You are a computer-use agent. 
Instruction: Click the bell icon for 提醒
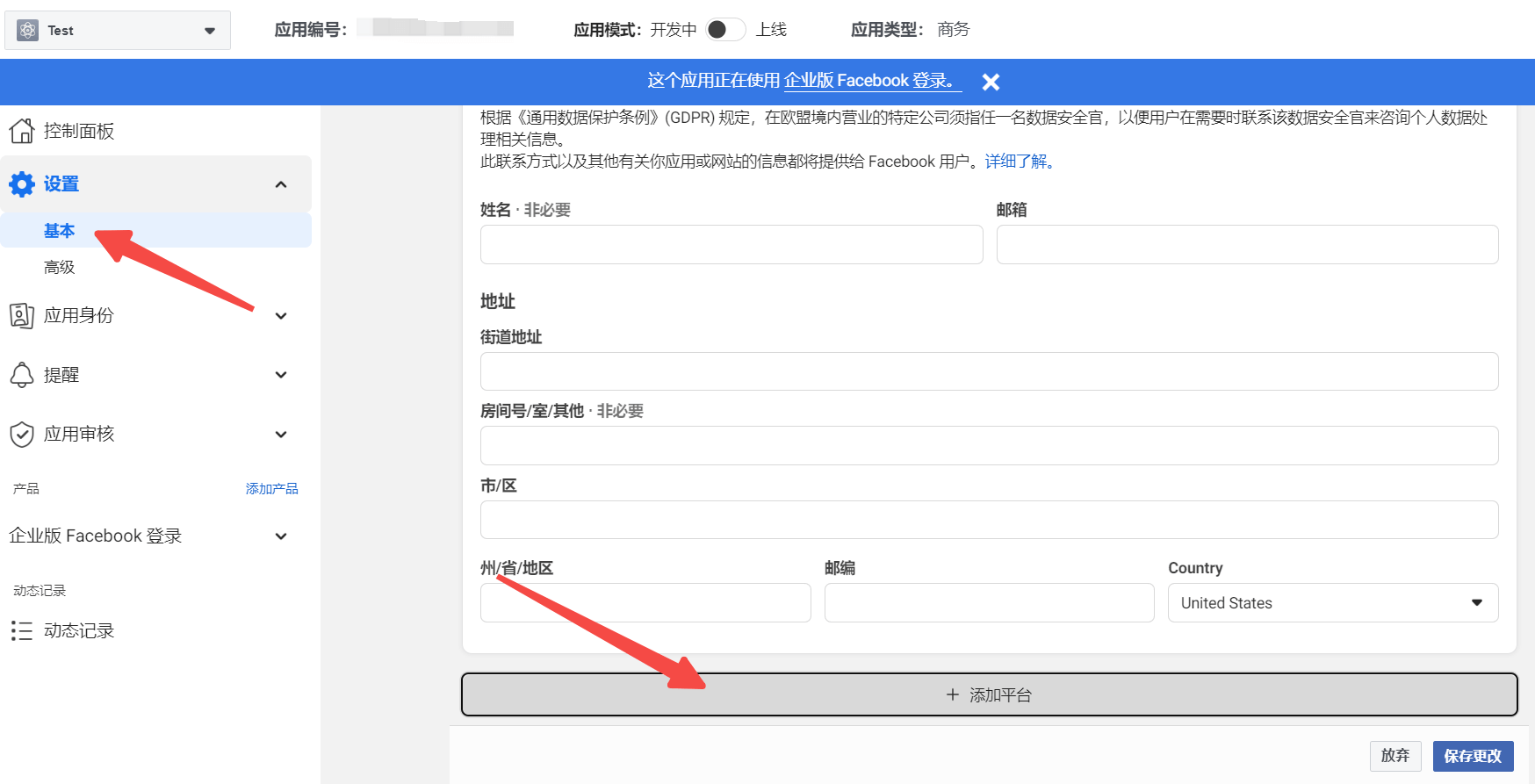22,375
